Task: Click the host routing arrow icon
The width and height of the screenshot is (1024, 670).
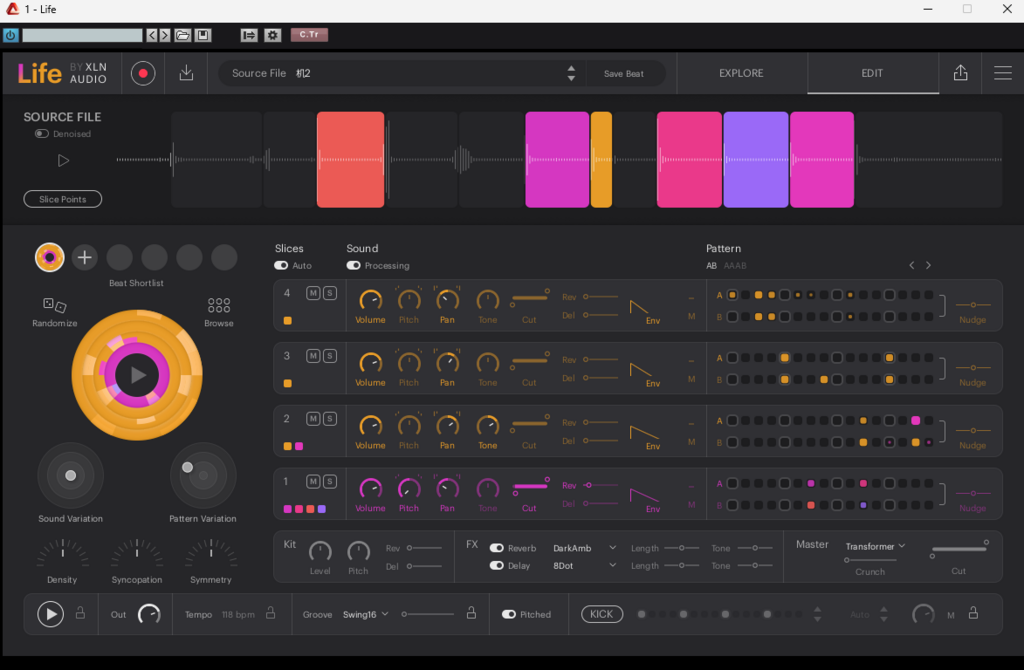Action: point(249,35)
